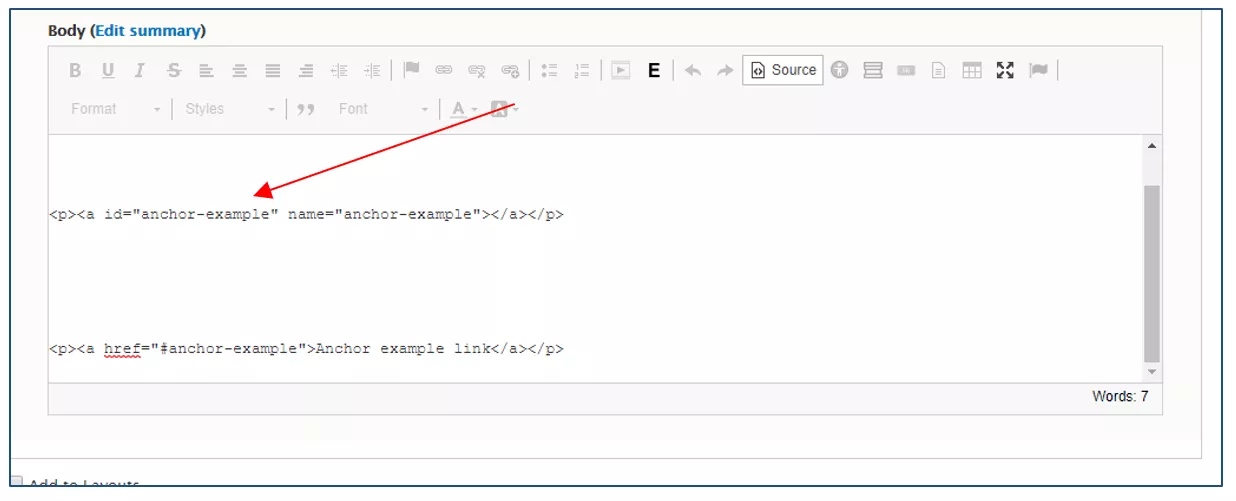Open the Styles dropdown
This screenshot has width=1236, height=501.
click(x=229, y=109)
